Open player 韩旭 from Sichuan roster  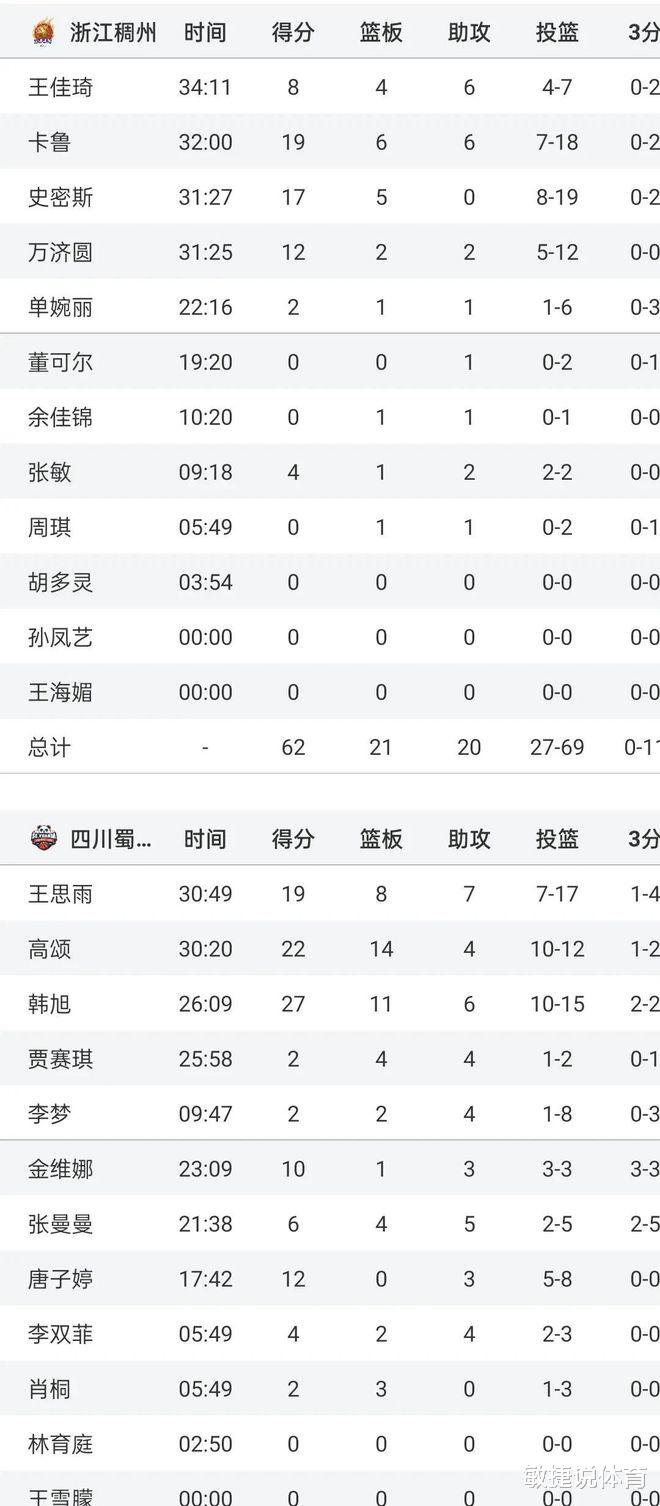point(49,1004)
